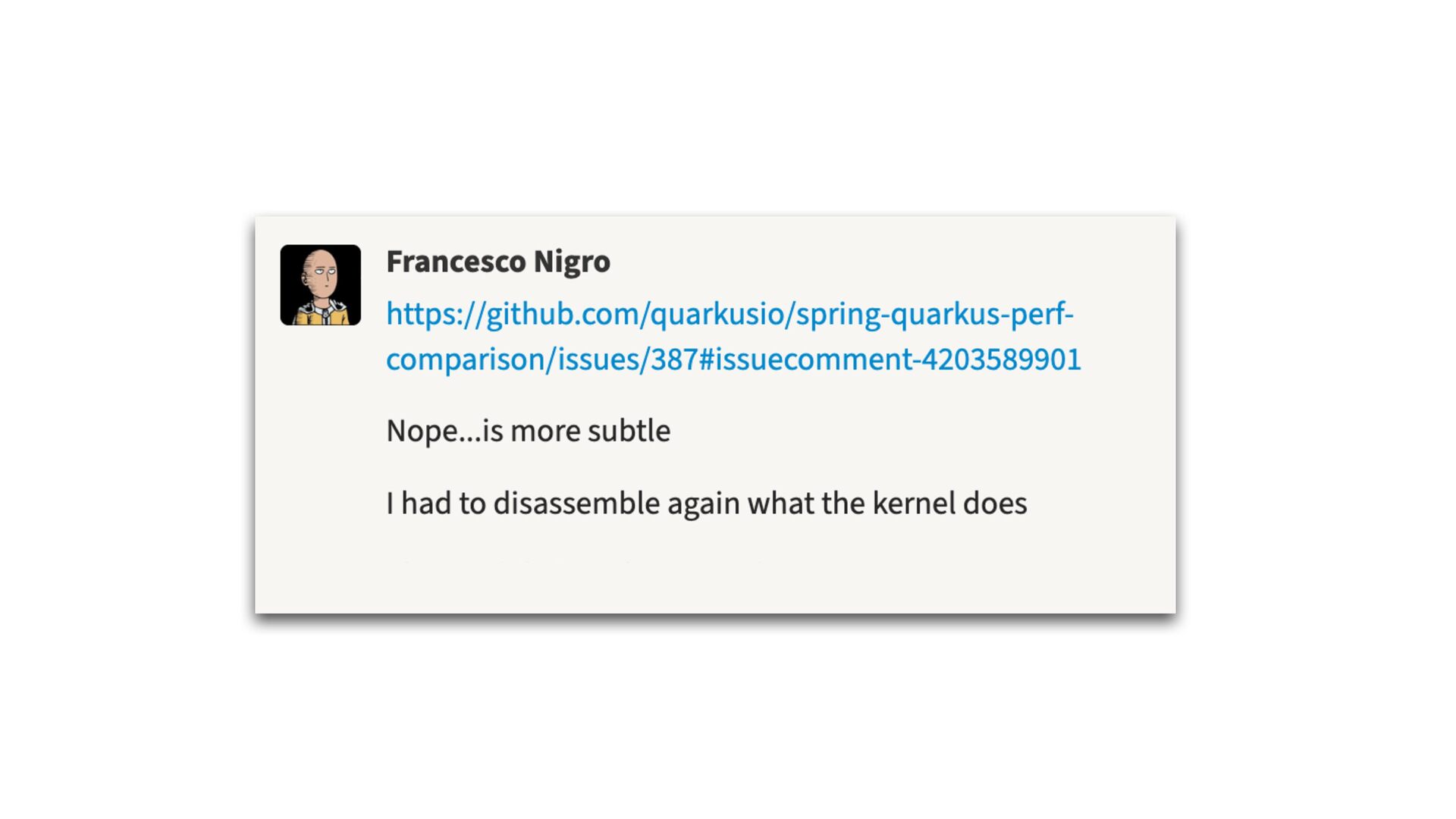Screen dimensions: 1456x819
Task: Click the surname 'Nigro' in the header
Action: (x=572, y=262)
